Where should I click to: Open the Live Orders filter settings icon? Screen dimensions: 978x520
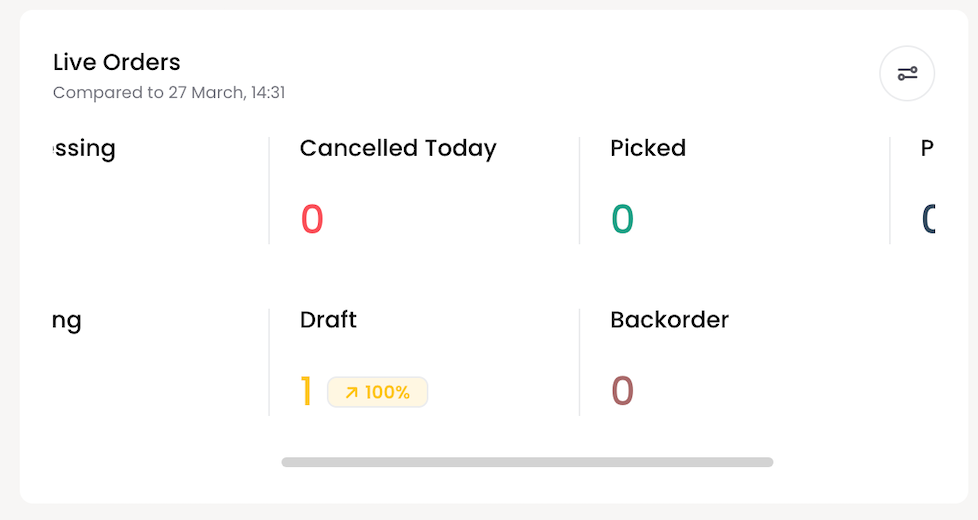(x=907, y=74)
